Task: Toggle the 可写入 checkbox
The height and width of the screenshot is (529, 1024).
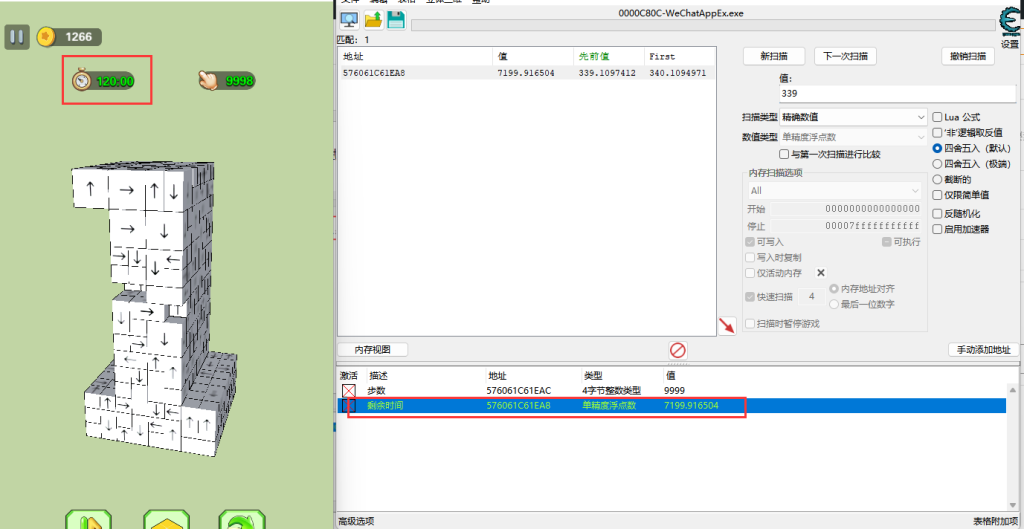Action: click(x=750, y=242)
